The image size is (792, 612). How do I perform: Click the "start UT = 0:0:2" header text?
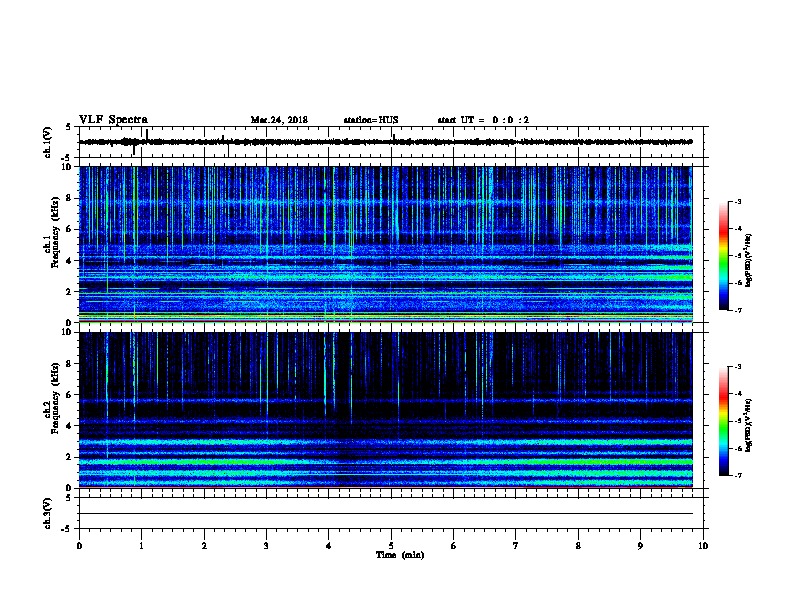click(483, 120)
